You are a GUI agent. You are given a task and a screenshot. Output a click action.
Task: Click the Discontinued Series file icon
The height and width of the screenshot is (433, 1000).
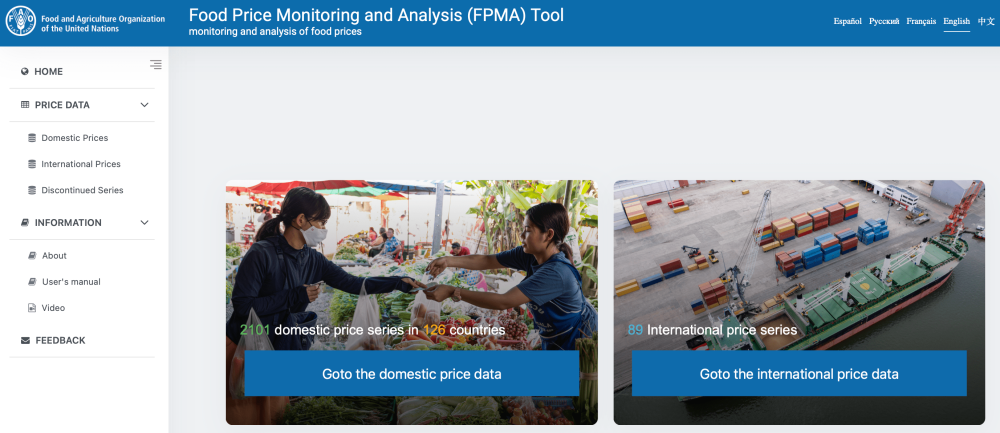pyautogui.click(x=32, y=190)
